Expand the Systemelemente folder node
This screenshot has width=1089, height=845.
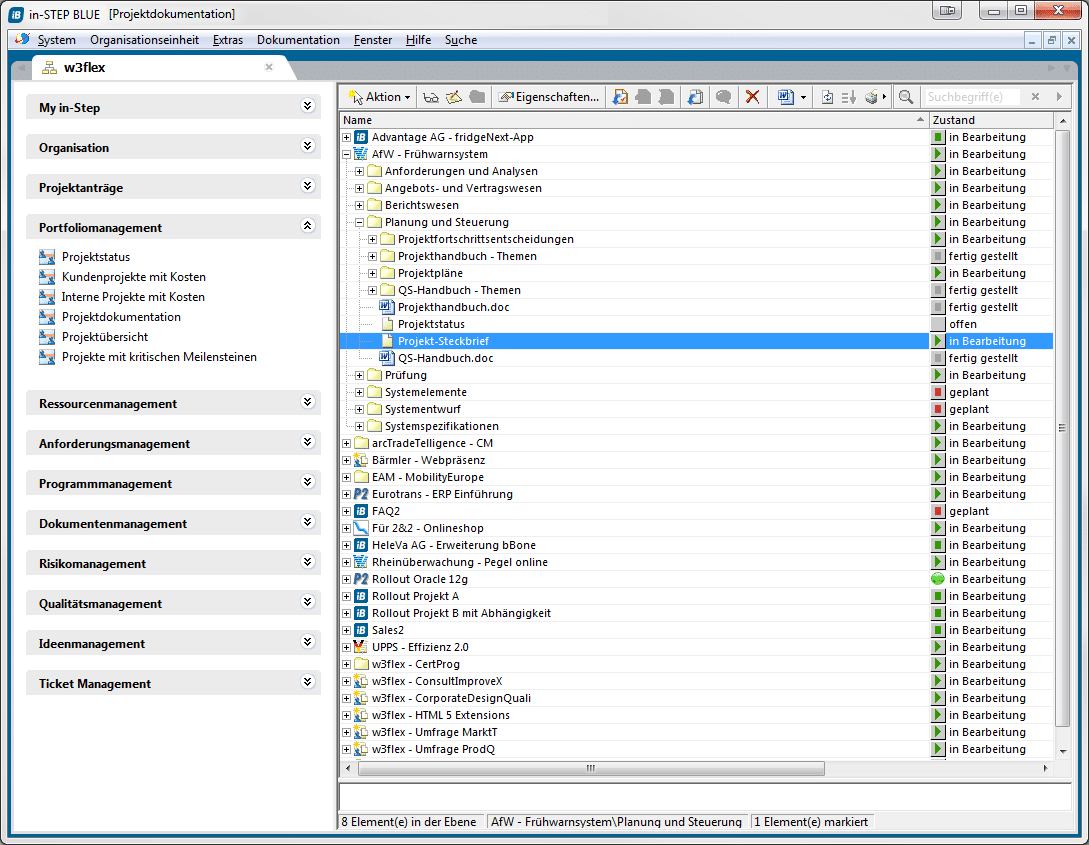(360, 392)
